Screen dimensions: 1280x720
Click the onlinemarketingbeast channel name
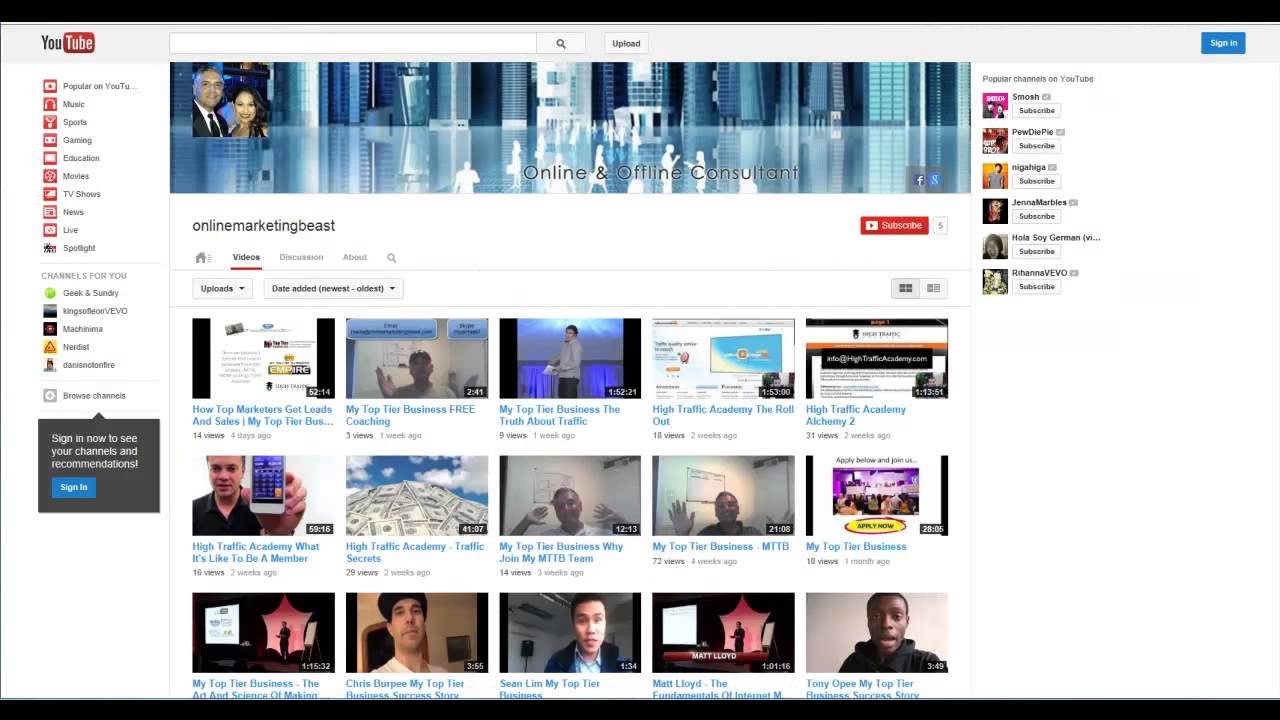(264, 226)
